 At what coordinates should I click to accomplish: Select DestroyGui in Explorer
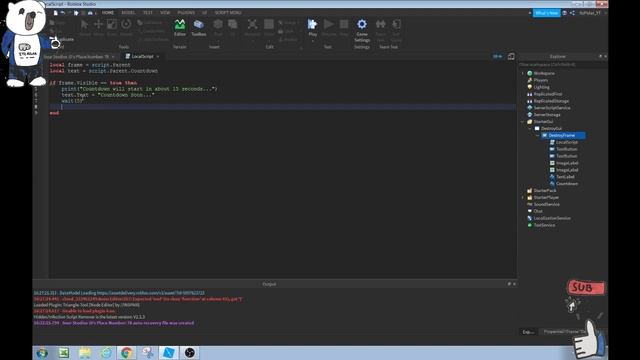[551, 128]
